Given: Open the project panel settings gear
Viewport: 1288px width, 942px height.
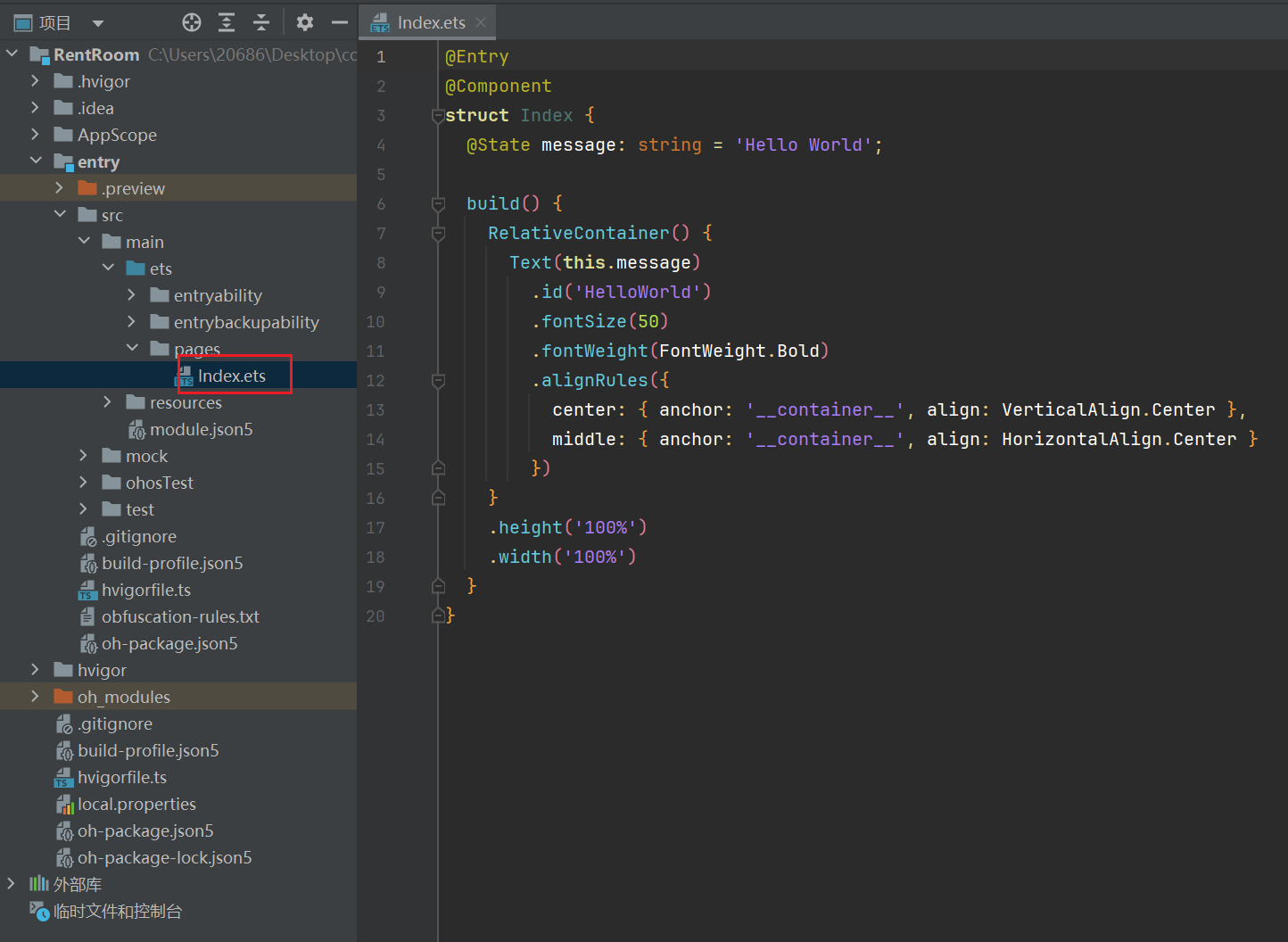Looking at the screenshot, I should (305, 22).
